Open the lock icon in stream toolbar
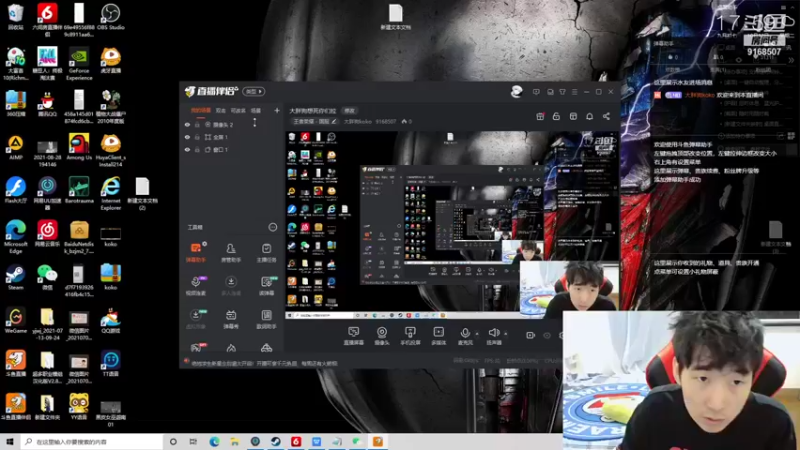The height and width of the screenshot is (450, 800). click(x=556, y=116)
